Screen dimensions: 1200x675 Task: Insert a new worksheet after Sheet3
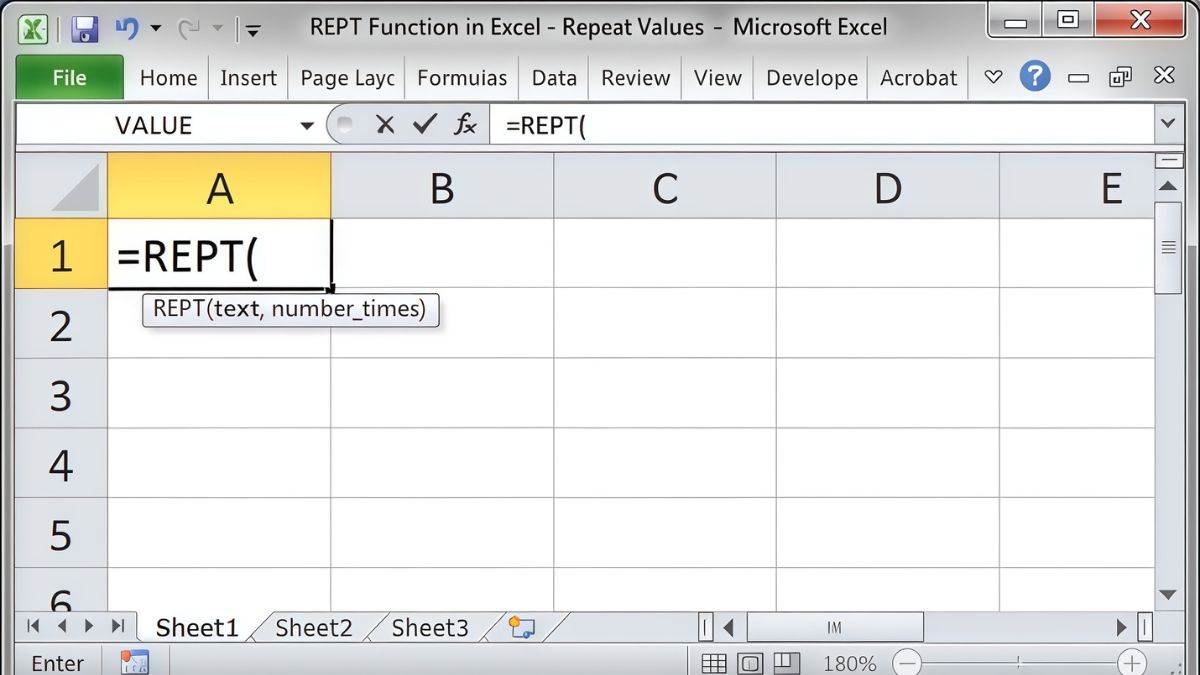click(x=519, y=627)
